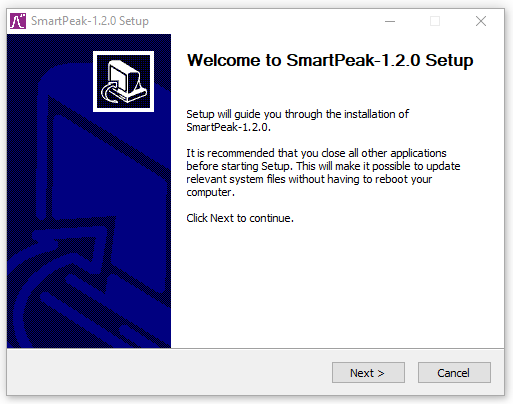Click the "Click Next to continue." text
The width and height of the screenshot is (513, 404).
tap(240, 218)
